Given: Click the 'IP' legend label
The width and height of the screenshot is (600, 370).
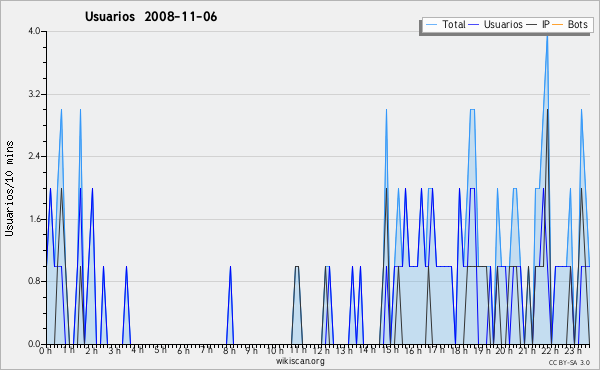Looking at the screenshot, I should point(546,24).
